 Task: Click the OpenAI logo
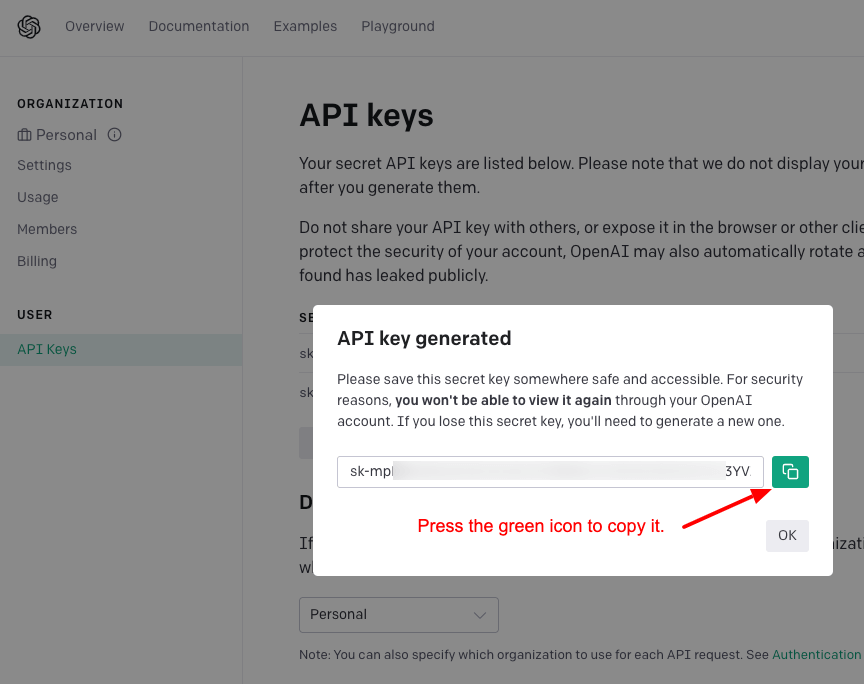tap(29, 26)
